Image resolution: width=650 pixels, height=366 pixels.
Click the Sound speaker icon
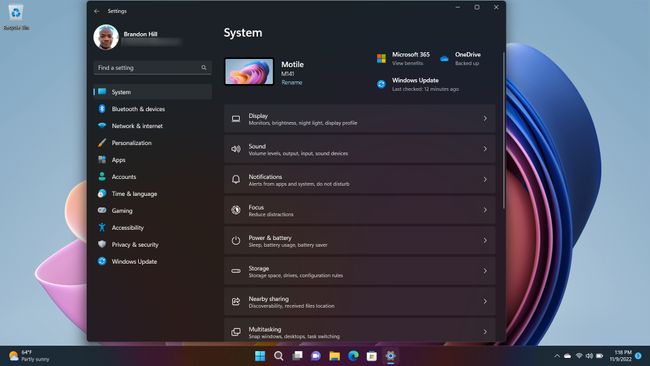[236, 149]
